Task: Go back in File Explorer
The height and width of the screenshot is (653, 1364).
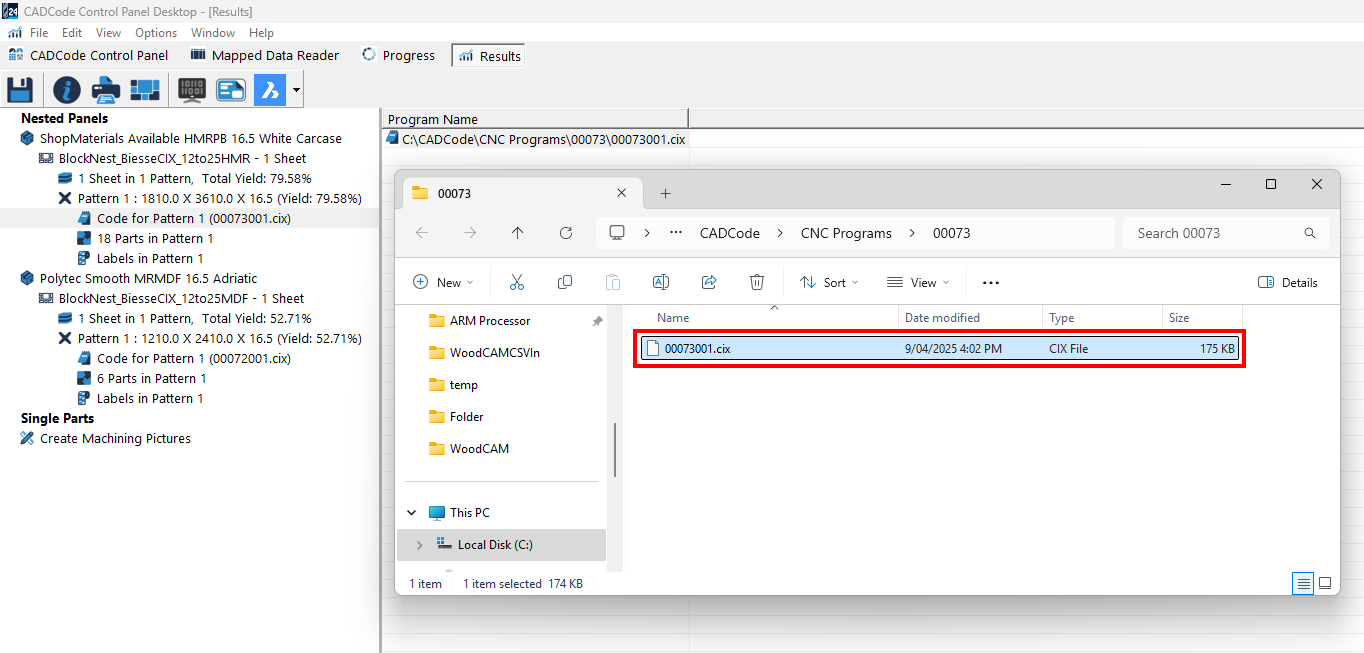Action: tap(422, 233)
